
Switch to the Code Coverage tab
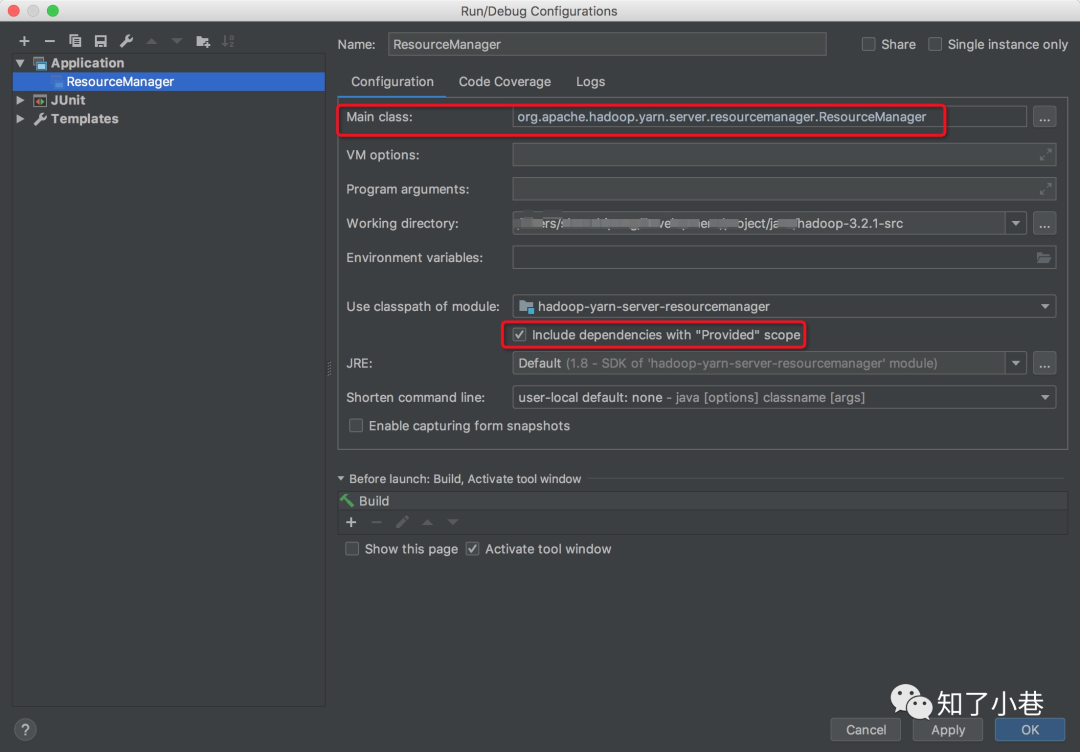point(504,81)
